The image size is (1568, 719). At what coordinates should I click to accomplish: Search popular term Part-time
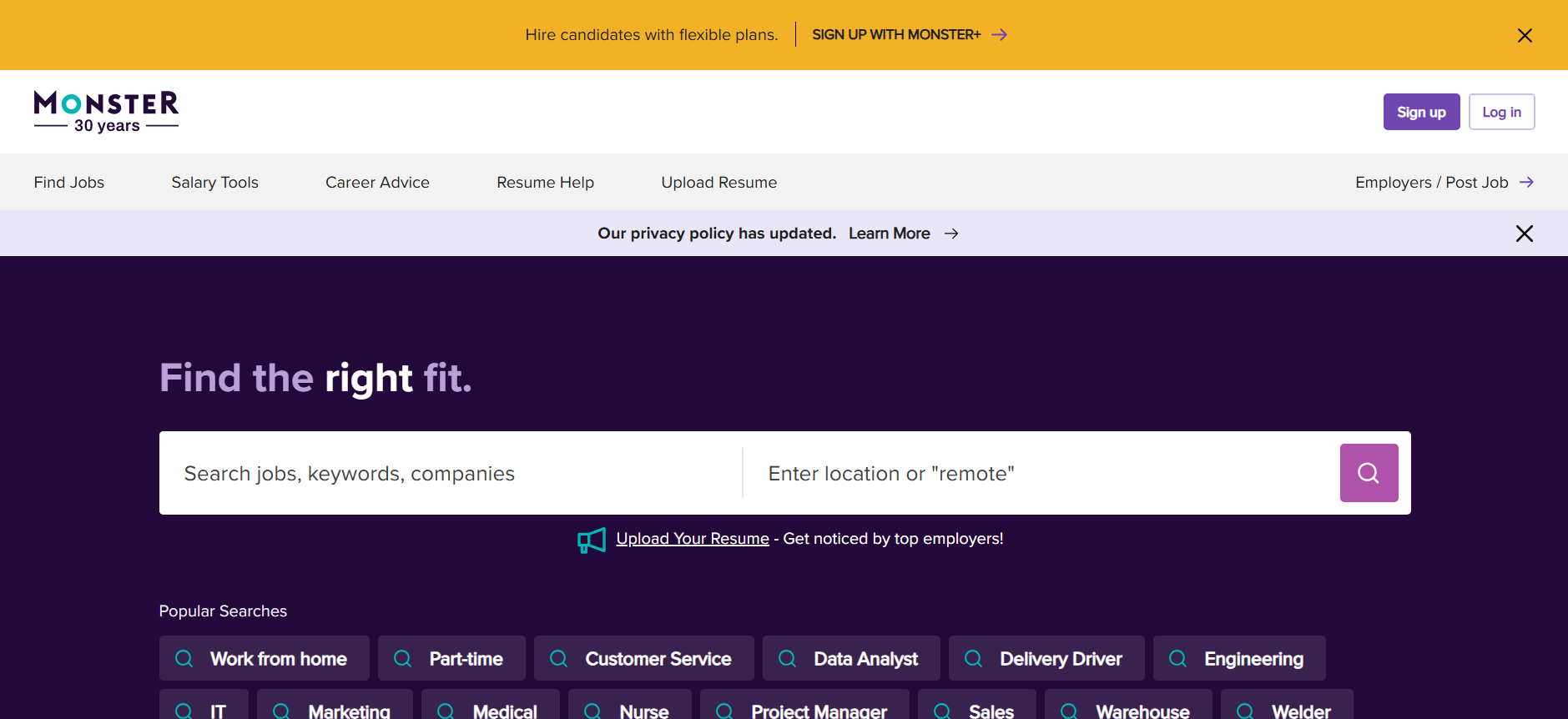click(x=451, y=659)
